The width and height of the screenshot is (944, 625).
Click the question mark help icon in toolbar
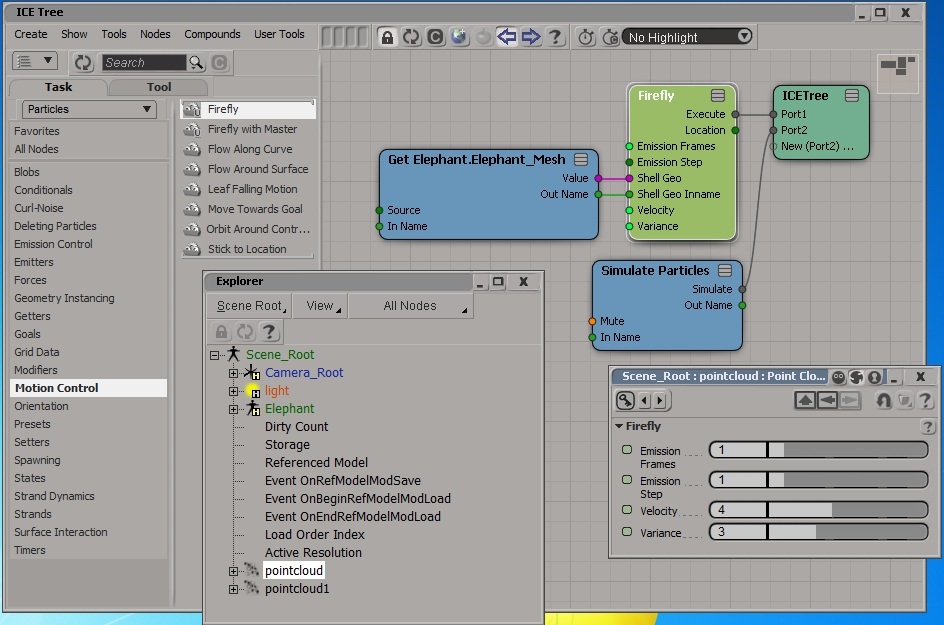click(x=555, y=37)
